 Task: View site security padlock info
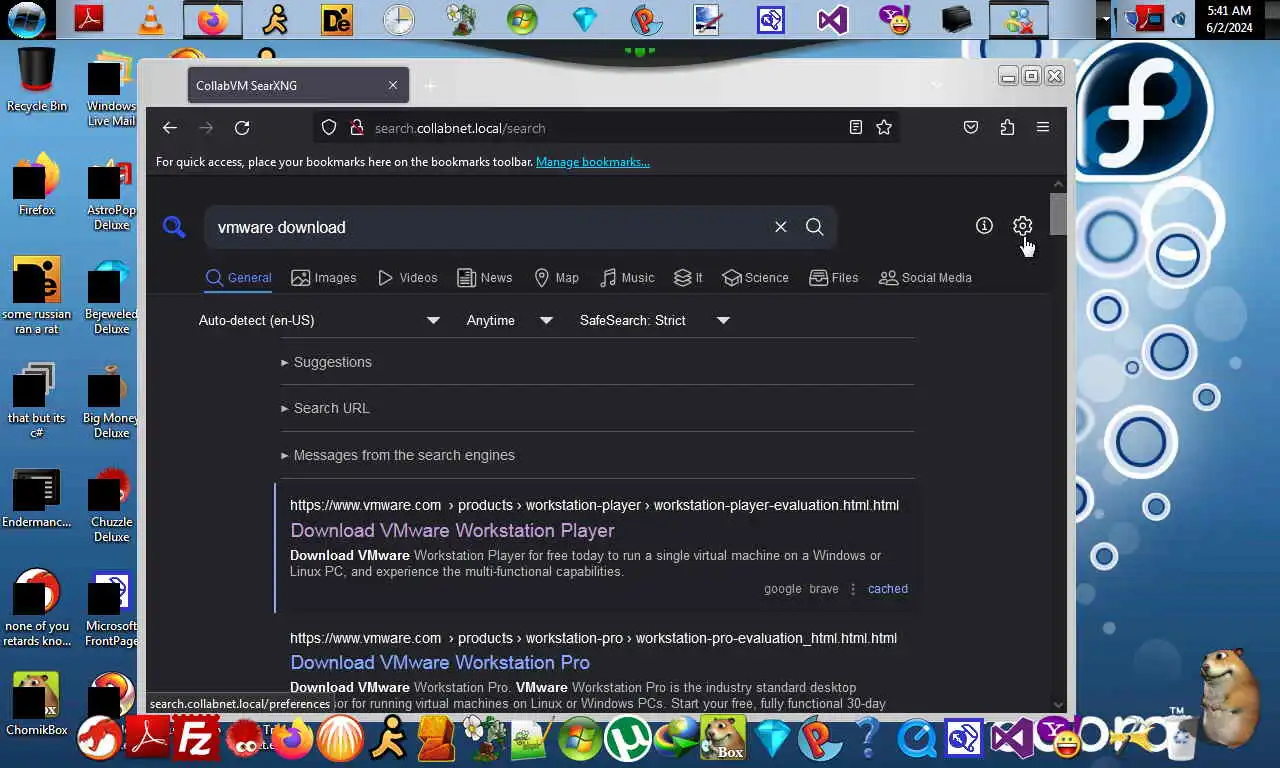(x=356, y=128)
